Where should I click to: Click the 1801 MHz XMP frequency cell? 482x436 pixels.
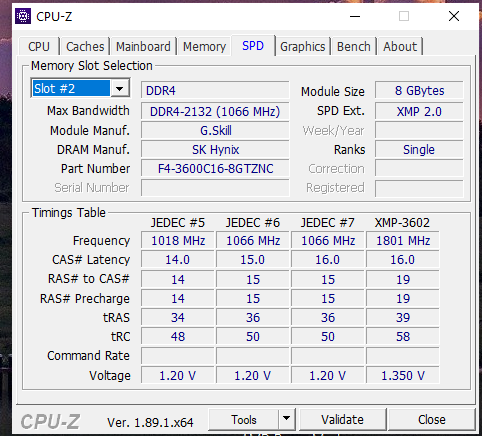(403, 240)
